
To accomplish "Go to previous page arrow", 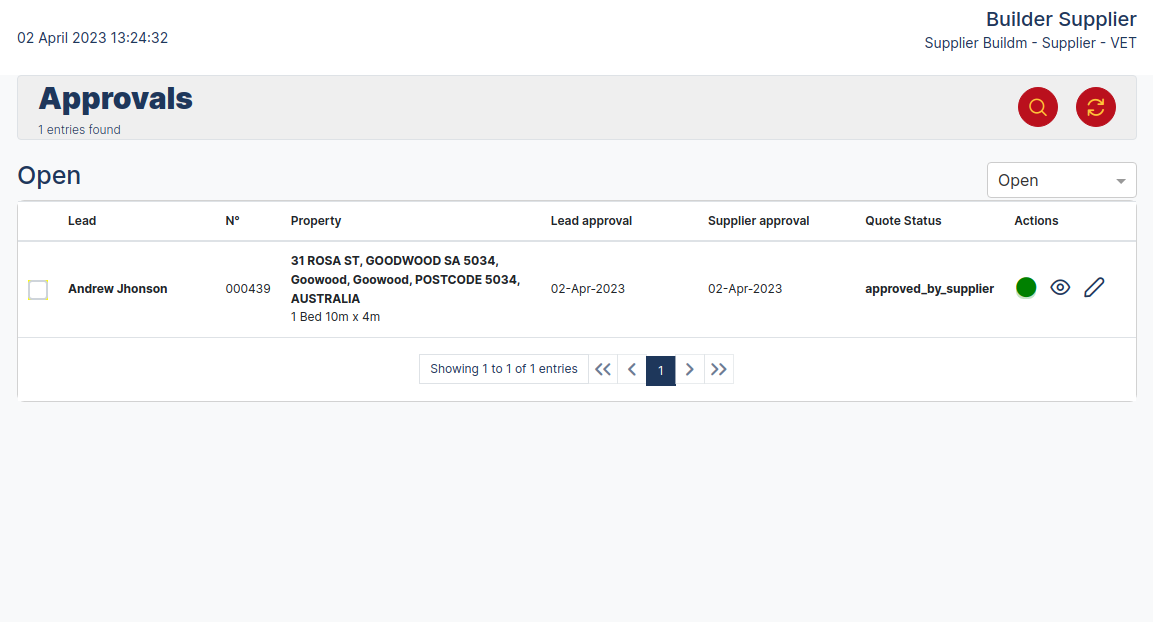I will (631, 369).
